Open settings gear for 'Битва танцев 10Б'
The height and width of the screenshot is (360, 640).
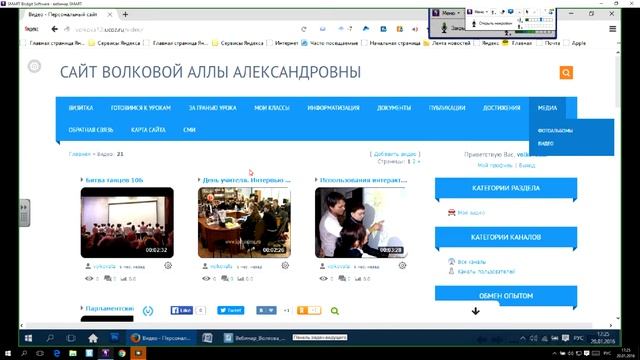pos(168,266)
